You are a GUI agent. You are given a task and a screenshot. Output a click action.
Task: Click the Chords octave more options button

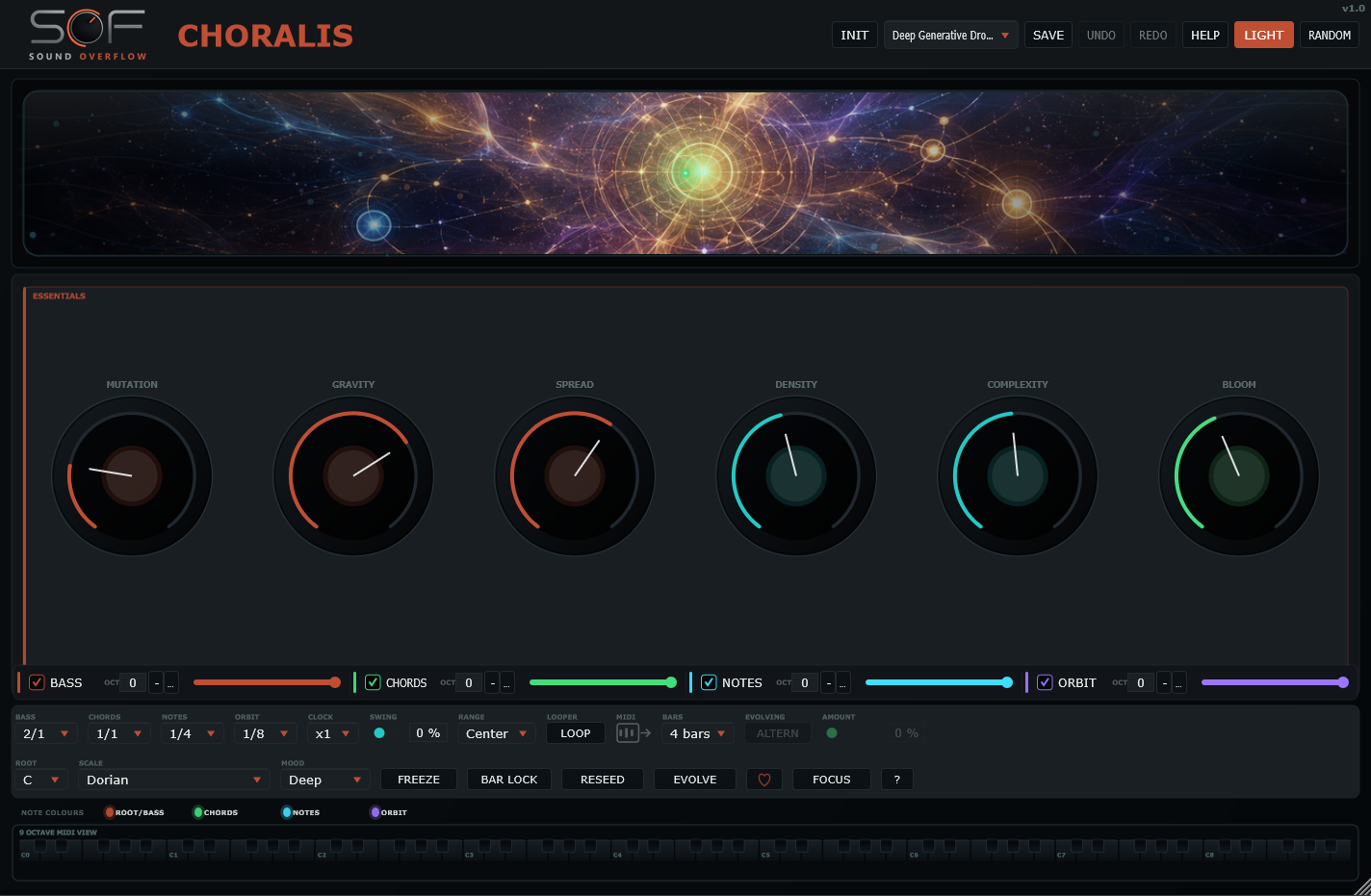coord(507,683)
